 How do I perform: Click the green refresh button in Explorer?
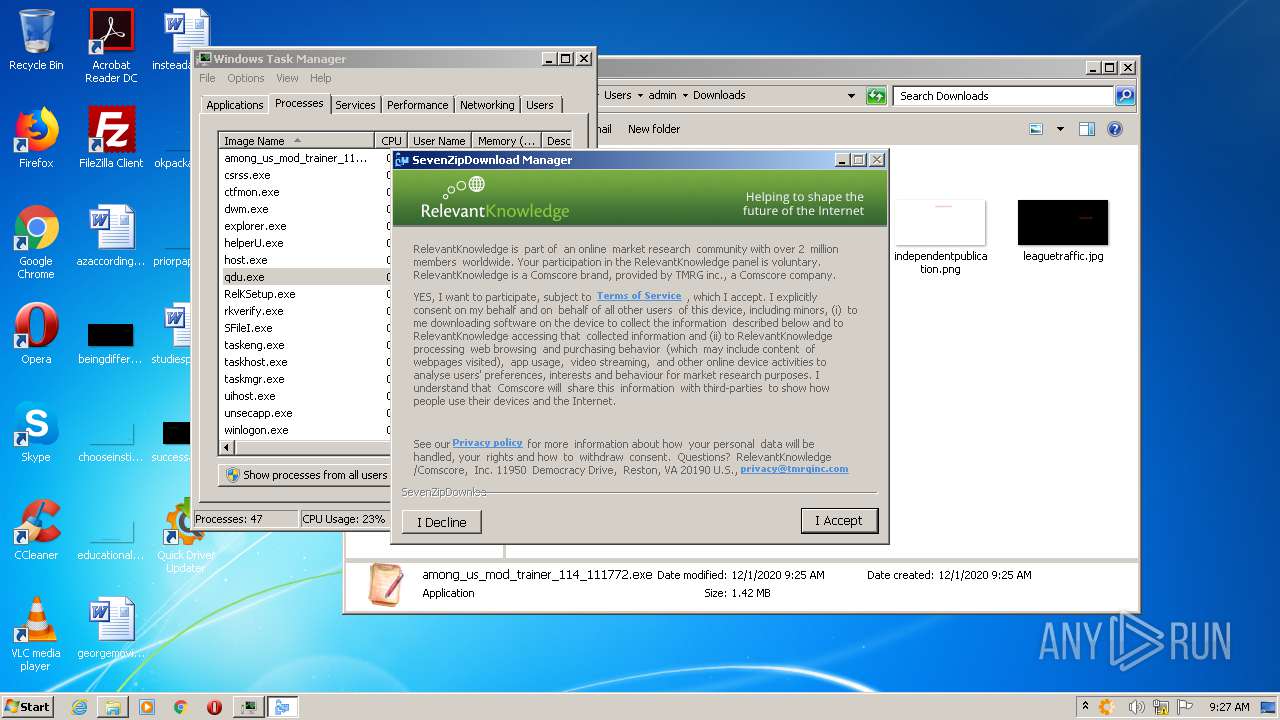click(x=876, y=96)
